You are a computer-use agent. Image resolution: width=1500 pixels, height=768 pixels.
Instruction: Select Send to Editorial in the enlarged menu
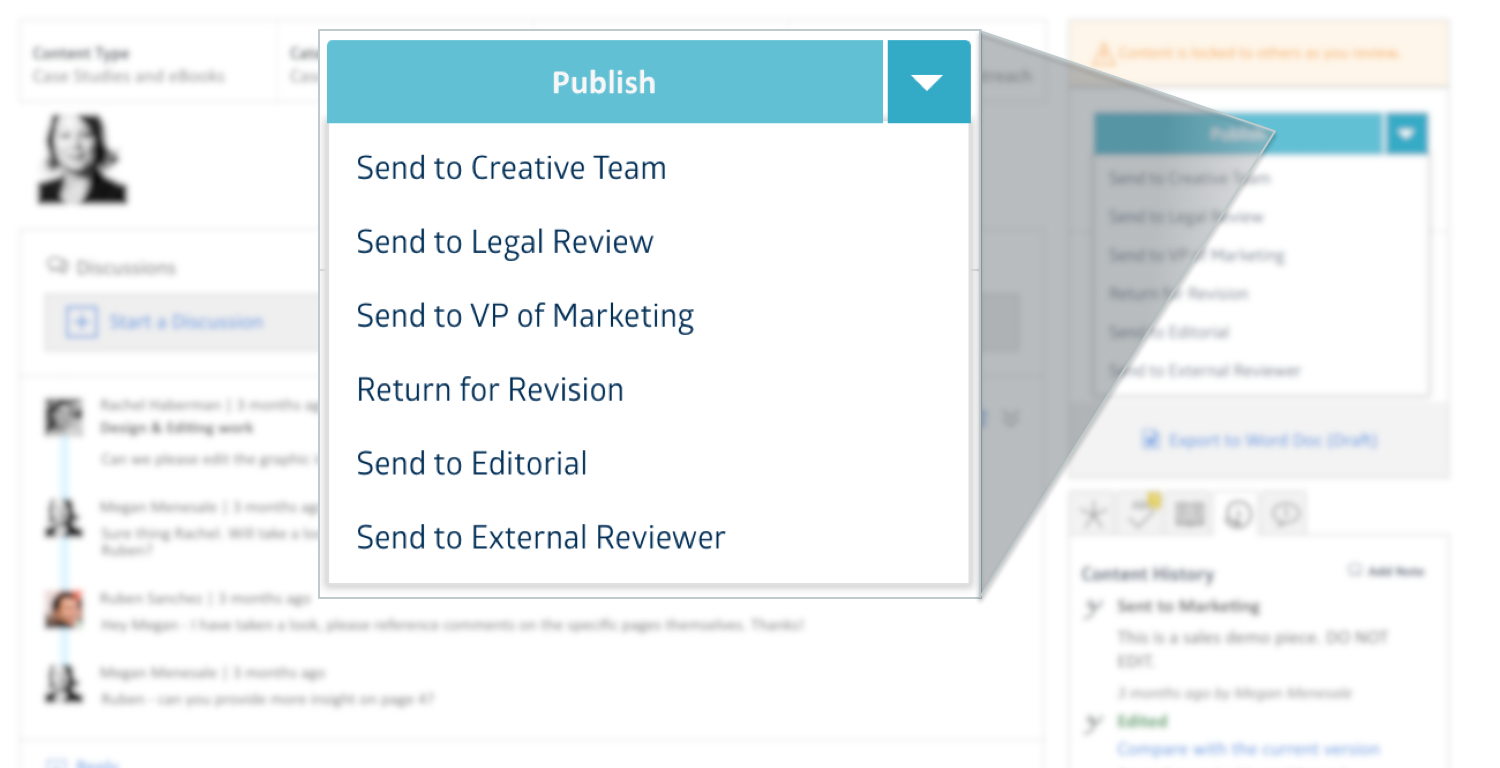click(472, 464)
